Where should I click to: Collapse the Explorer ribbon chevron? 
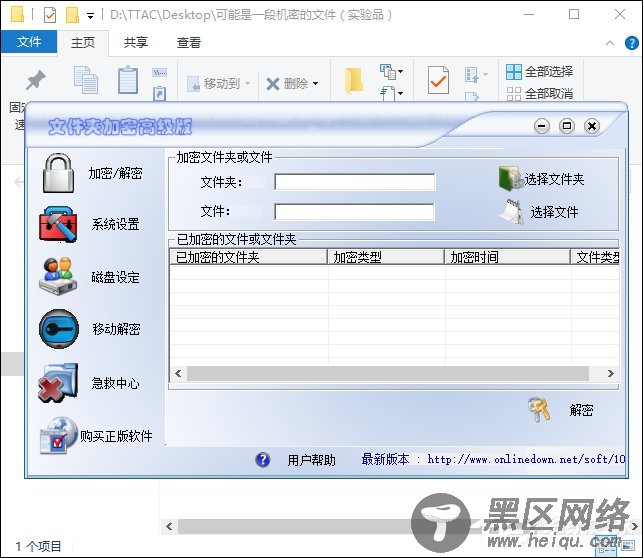click(610, 43)
